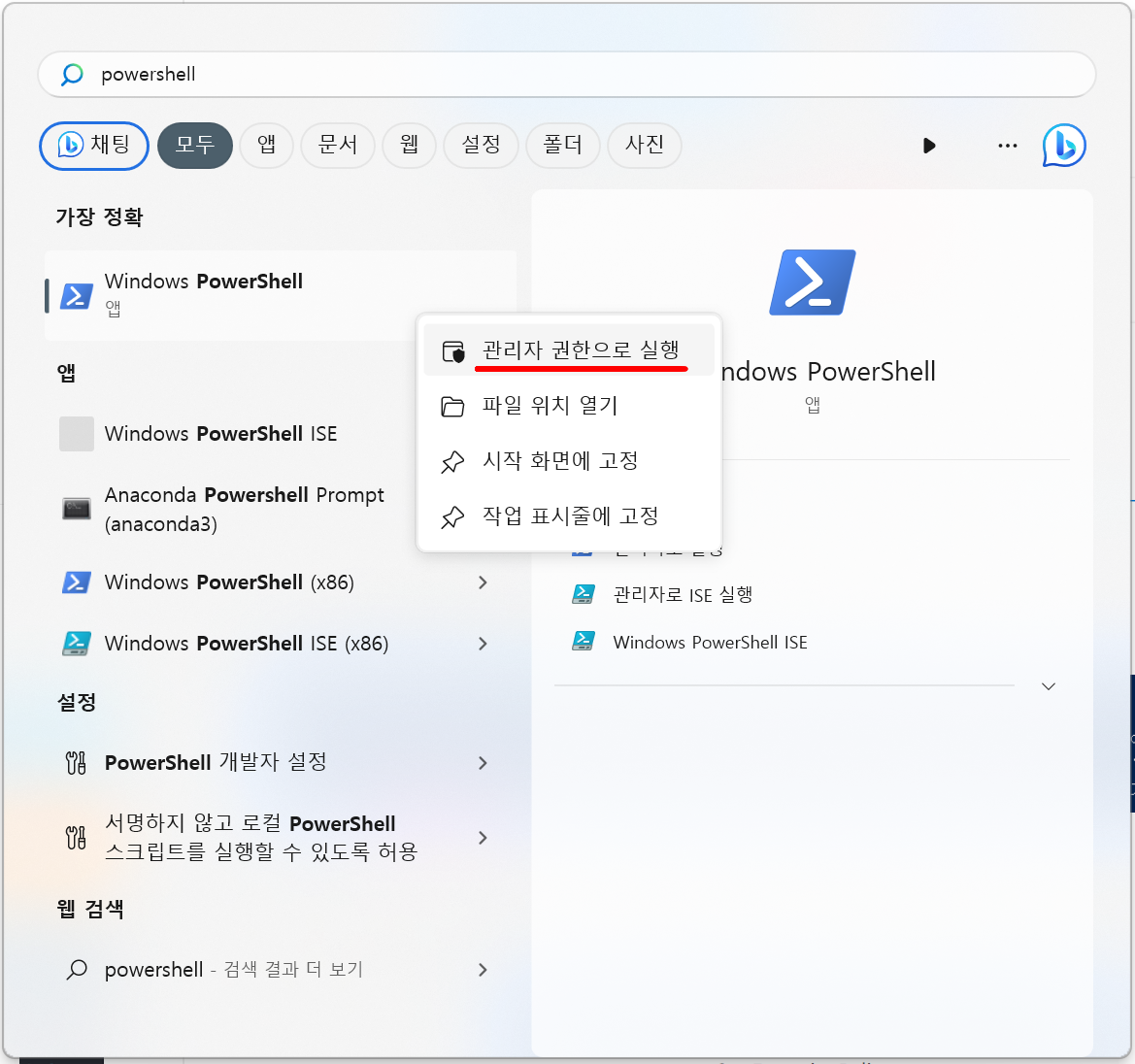The height and width of the screenshot is (1064, 1135).
Task: Click the blank icon beside Windows PowerShell ISE
Action: (76, 434)
